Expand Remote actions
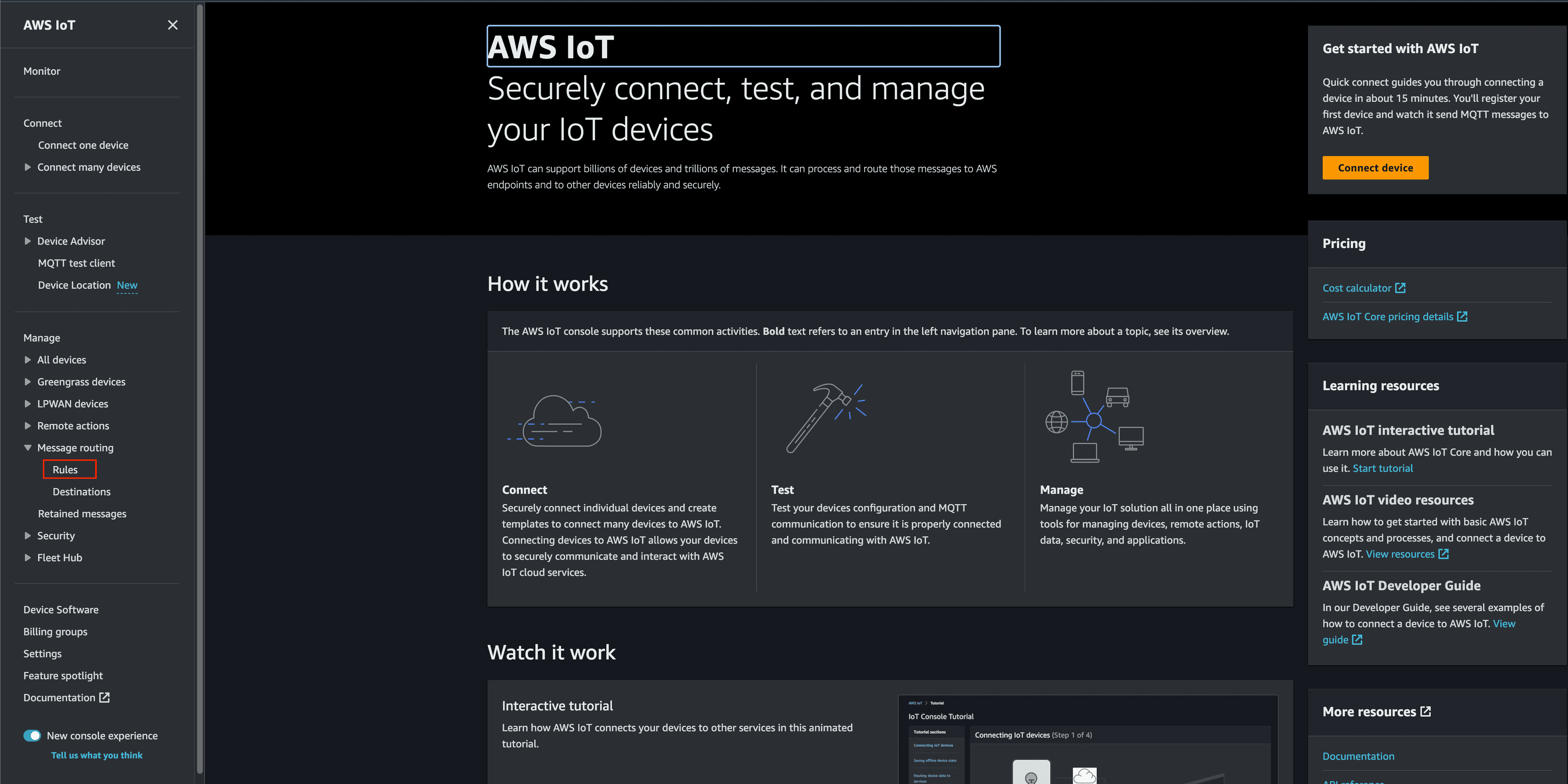 tap(27, 426)
